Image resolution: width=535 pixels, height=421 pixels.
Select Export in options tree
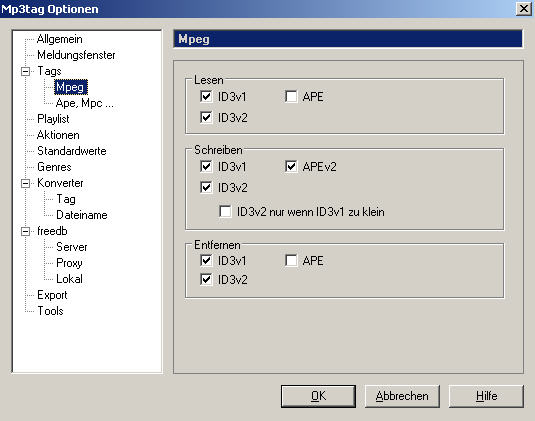pyautogui.click(x=52, y=295)
